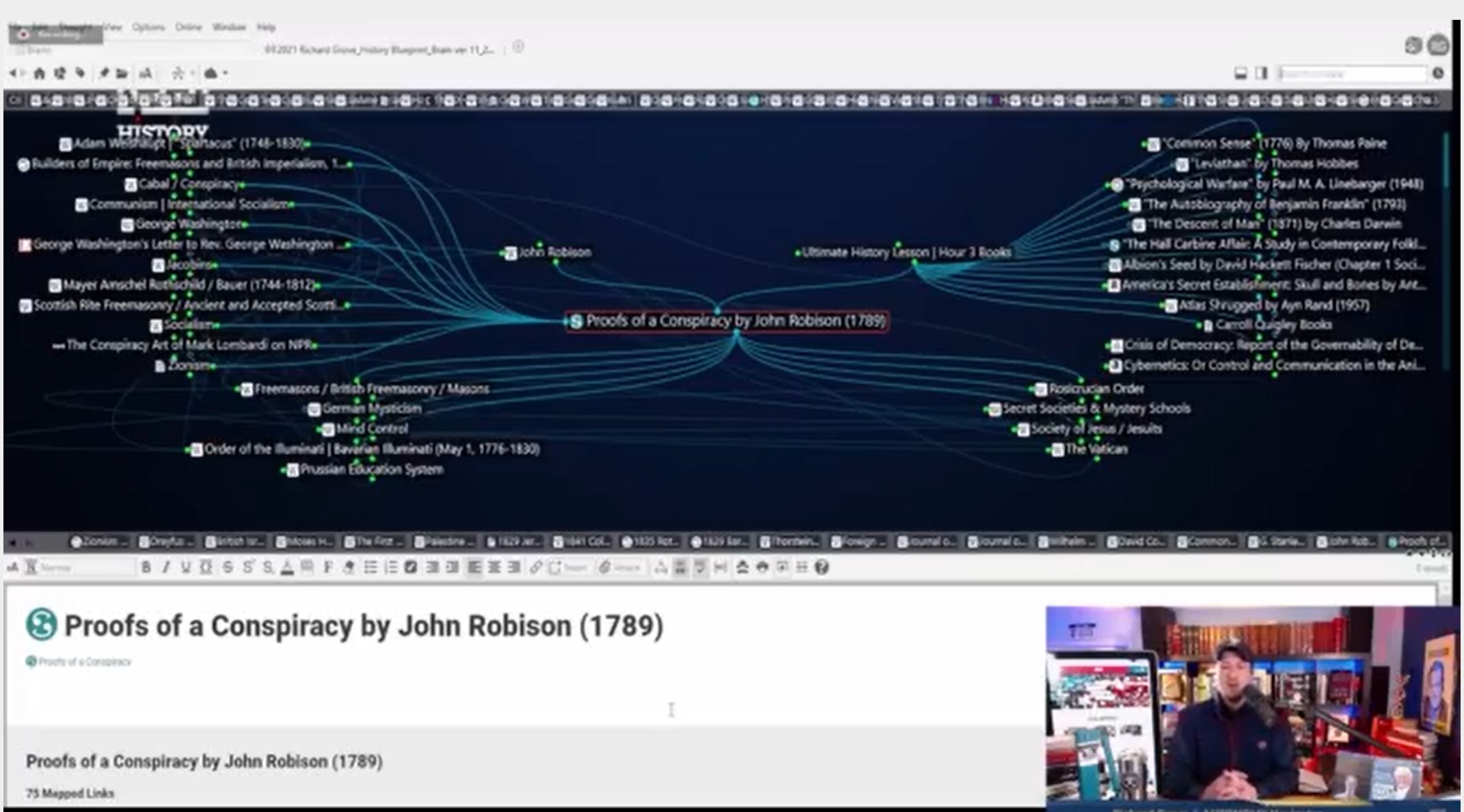Screen dimensions: 1464x812
Task: Click the Attach button in notes toolbar
Action: [620, 567]
